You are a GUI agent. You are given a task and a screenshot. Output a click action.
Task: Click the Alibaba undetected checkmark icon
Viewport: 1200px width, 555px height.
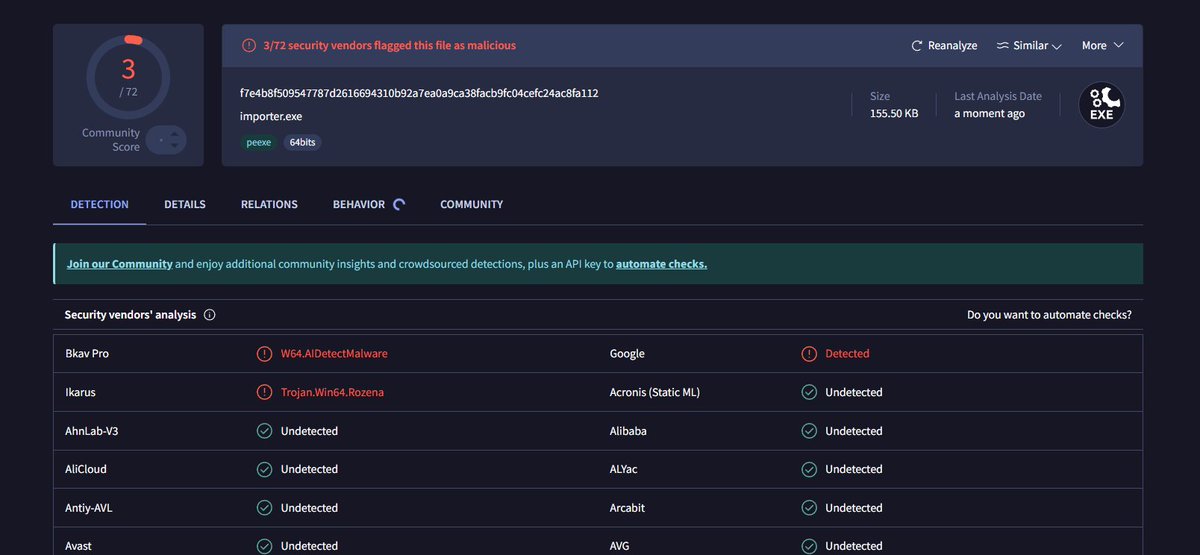(x=809, y=431)
